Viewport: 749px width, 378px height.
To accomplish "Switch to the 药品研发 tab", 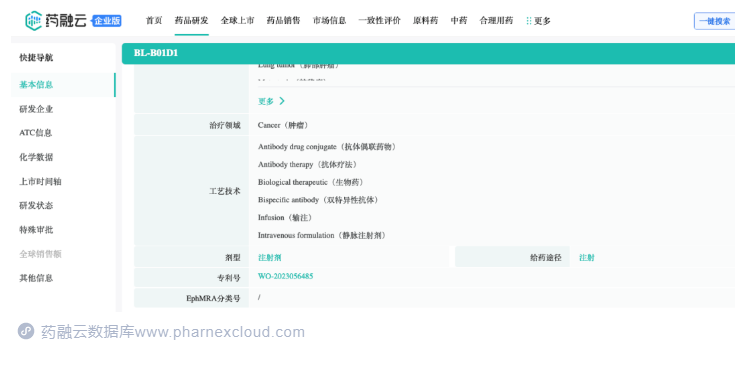I will [x=191, y=21].
